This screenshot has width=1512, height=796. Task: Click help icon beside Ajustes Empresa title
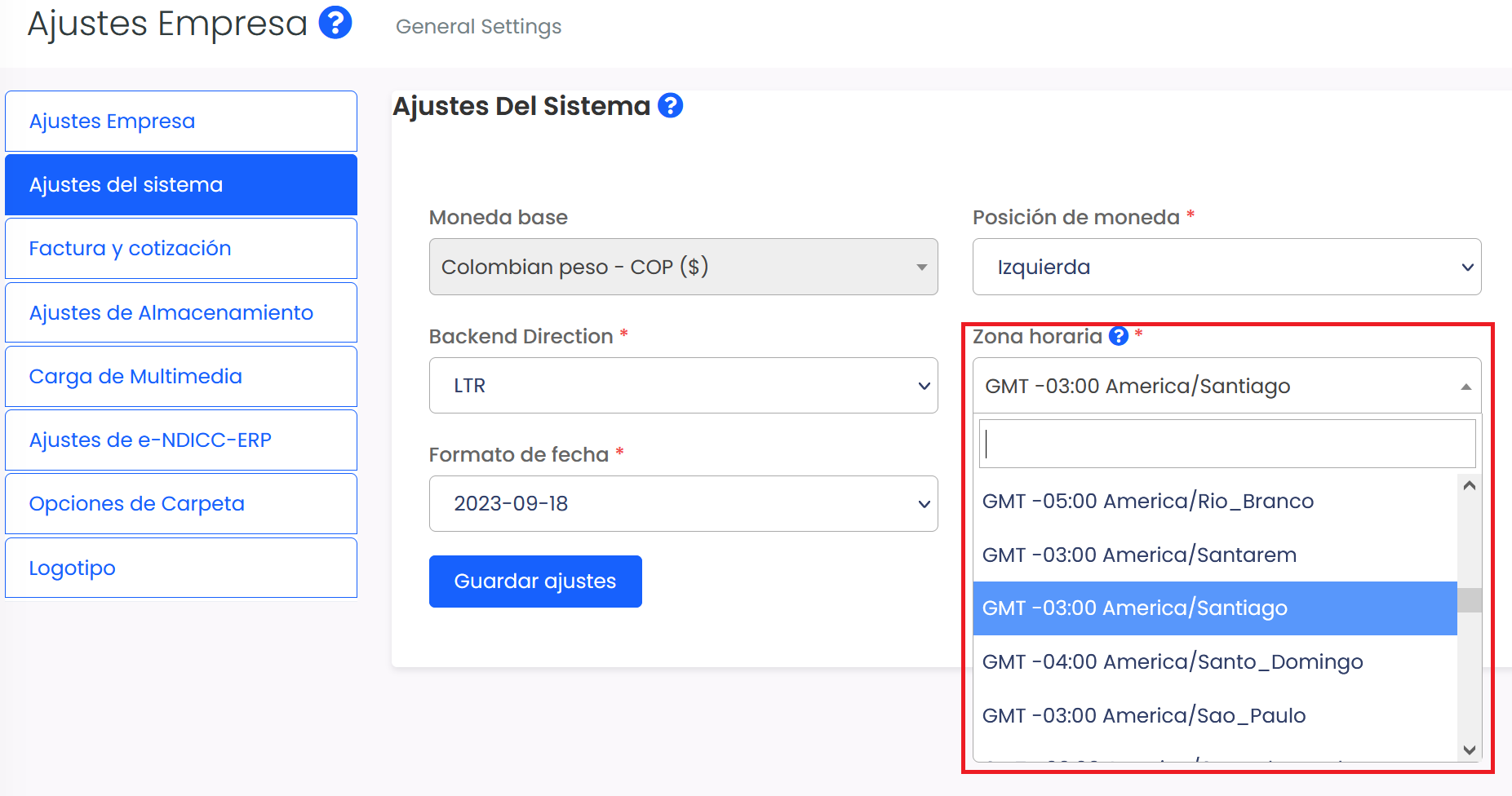tap(335, 23)
